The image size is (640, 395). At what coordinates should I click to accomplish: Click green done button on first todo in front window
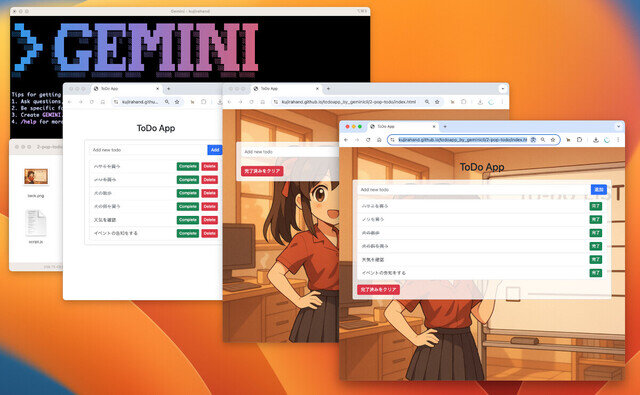tap(596, 206)
